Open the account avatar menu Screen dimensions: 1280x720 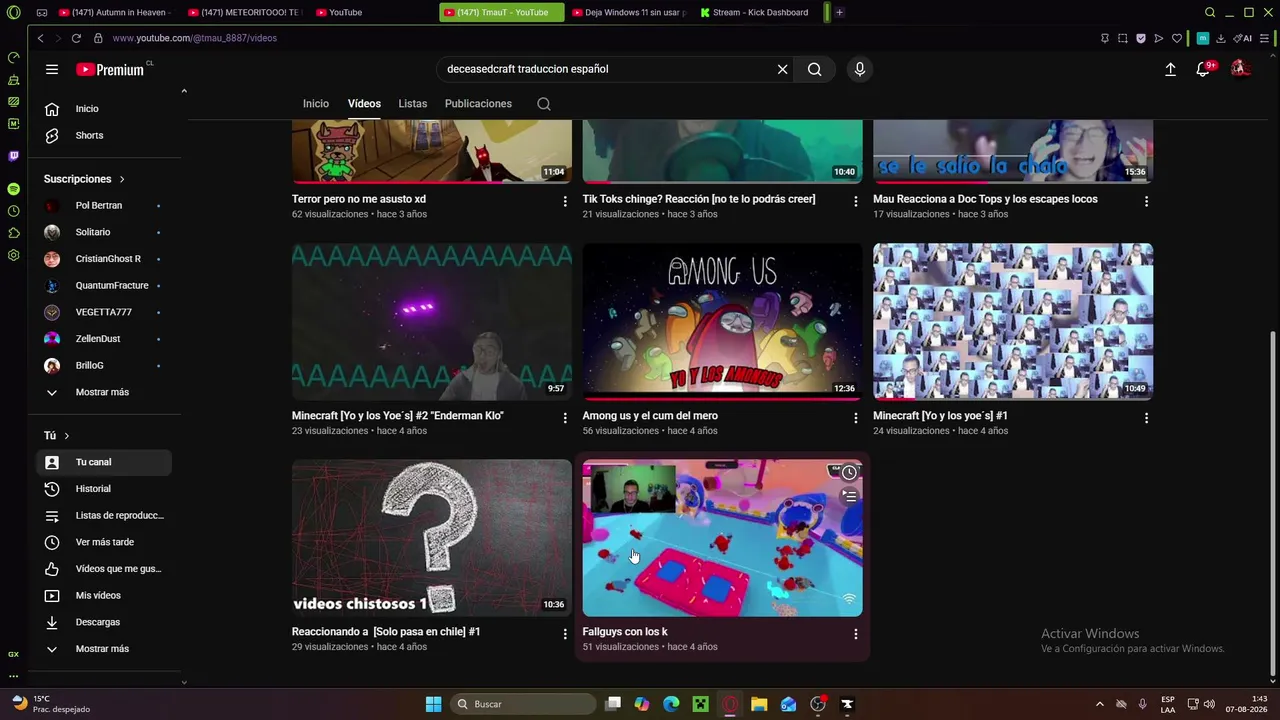click(x=1240, y=68)
